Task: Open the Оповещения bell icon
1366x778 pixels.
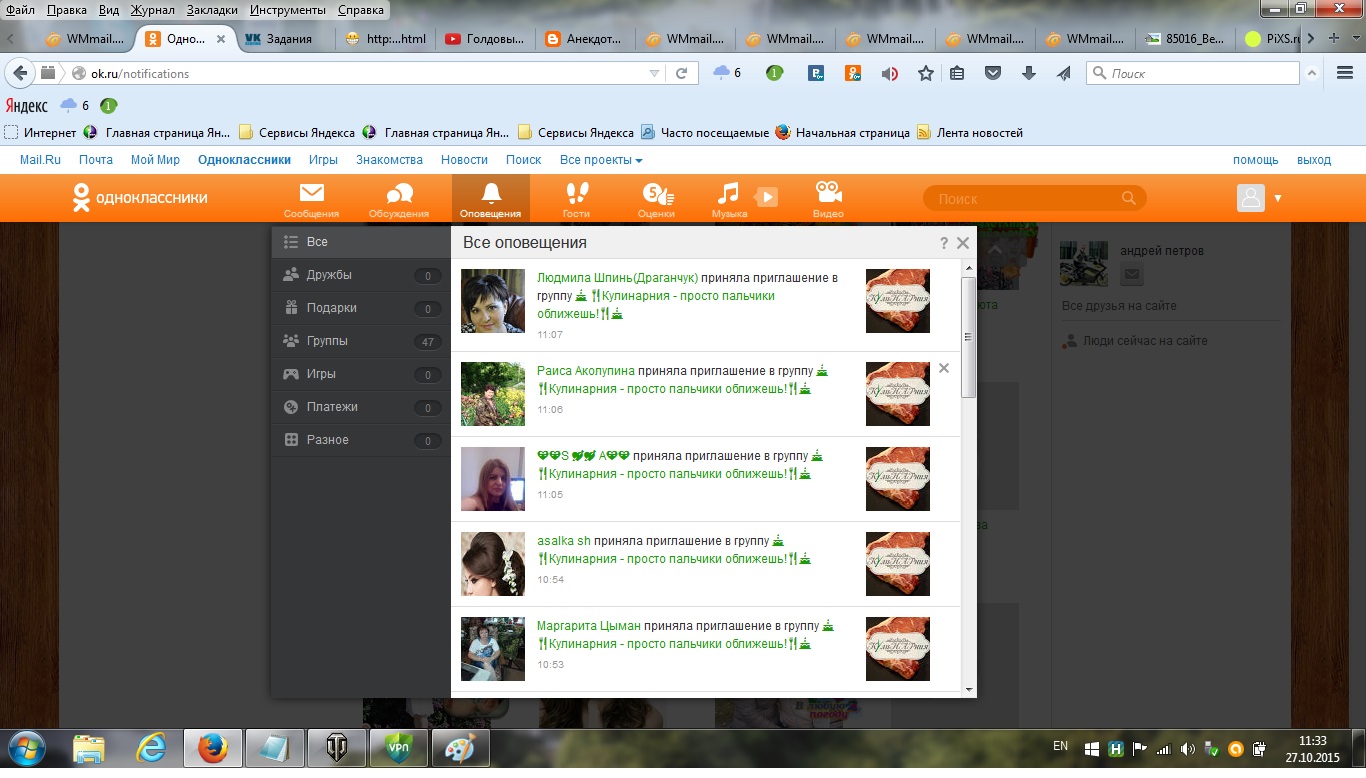Action: 490,199
